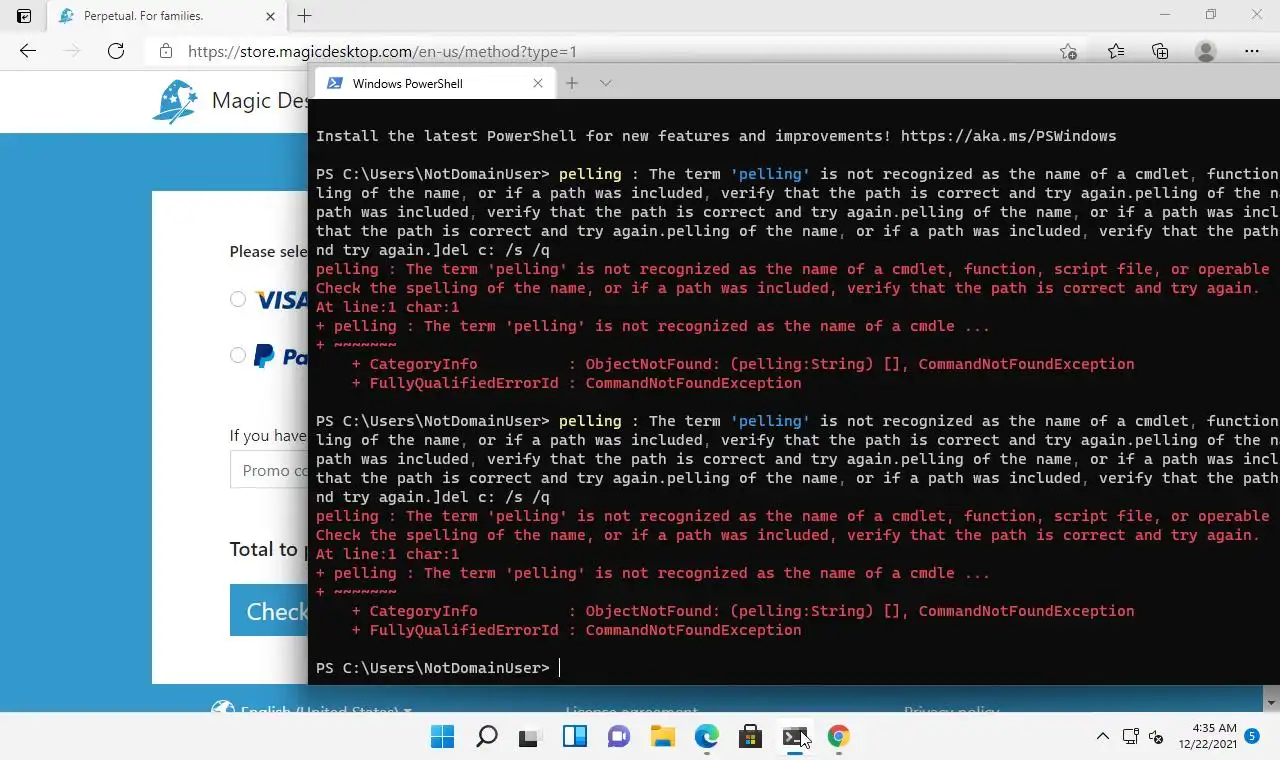Screen dimensions: 1280x760
Task: Add a new terminal tab
Action: pyautogui.click(x=572, y=84)
